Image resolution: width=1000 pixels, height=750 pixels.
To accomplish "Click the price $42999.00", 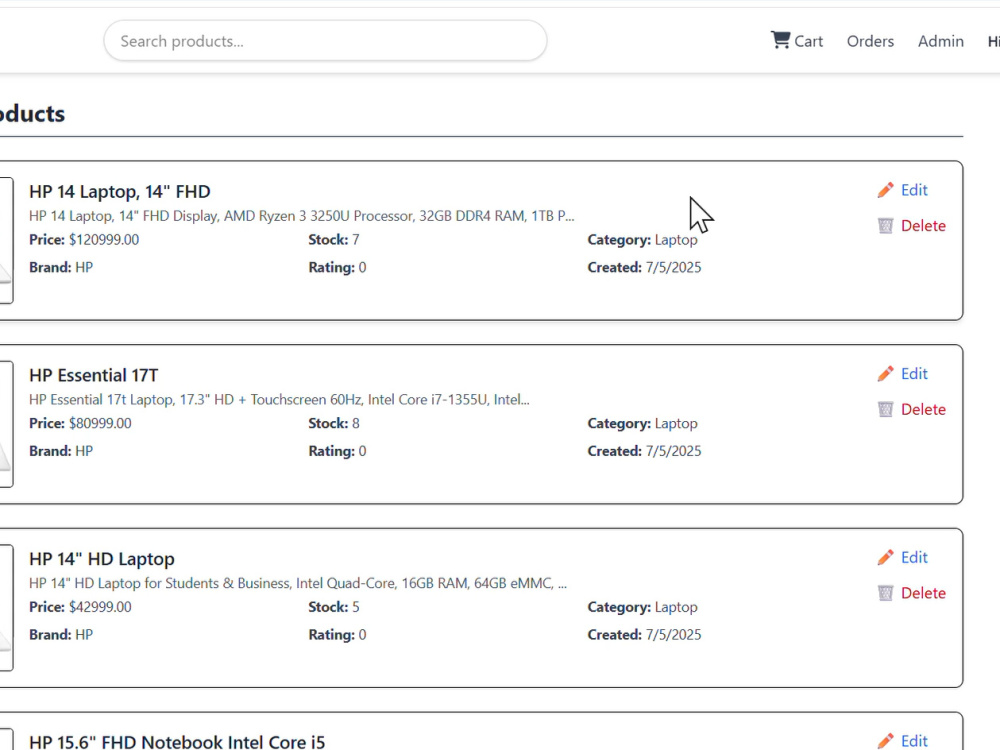I will click(100, 607).
